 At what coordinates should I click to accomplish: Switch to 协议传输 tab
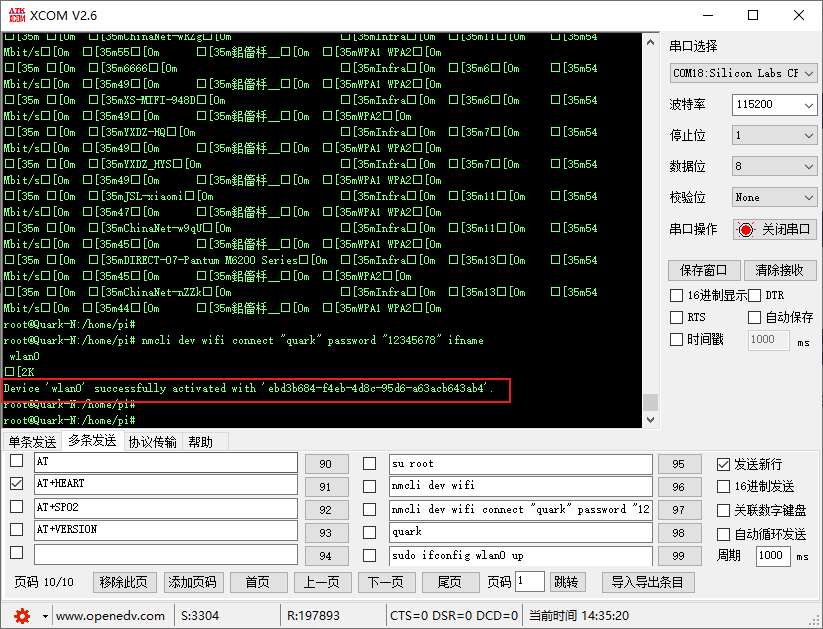(152, 442)
